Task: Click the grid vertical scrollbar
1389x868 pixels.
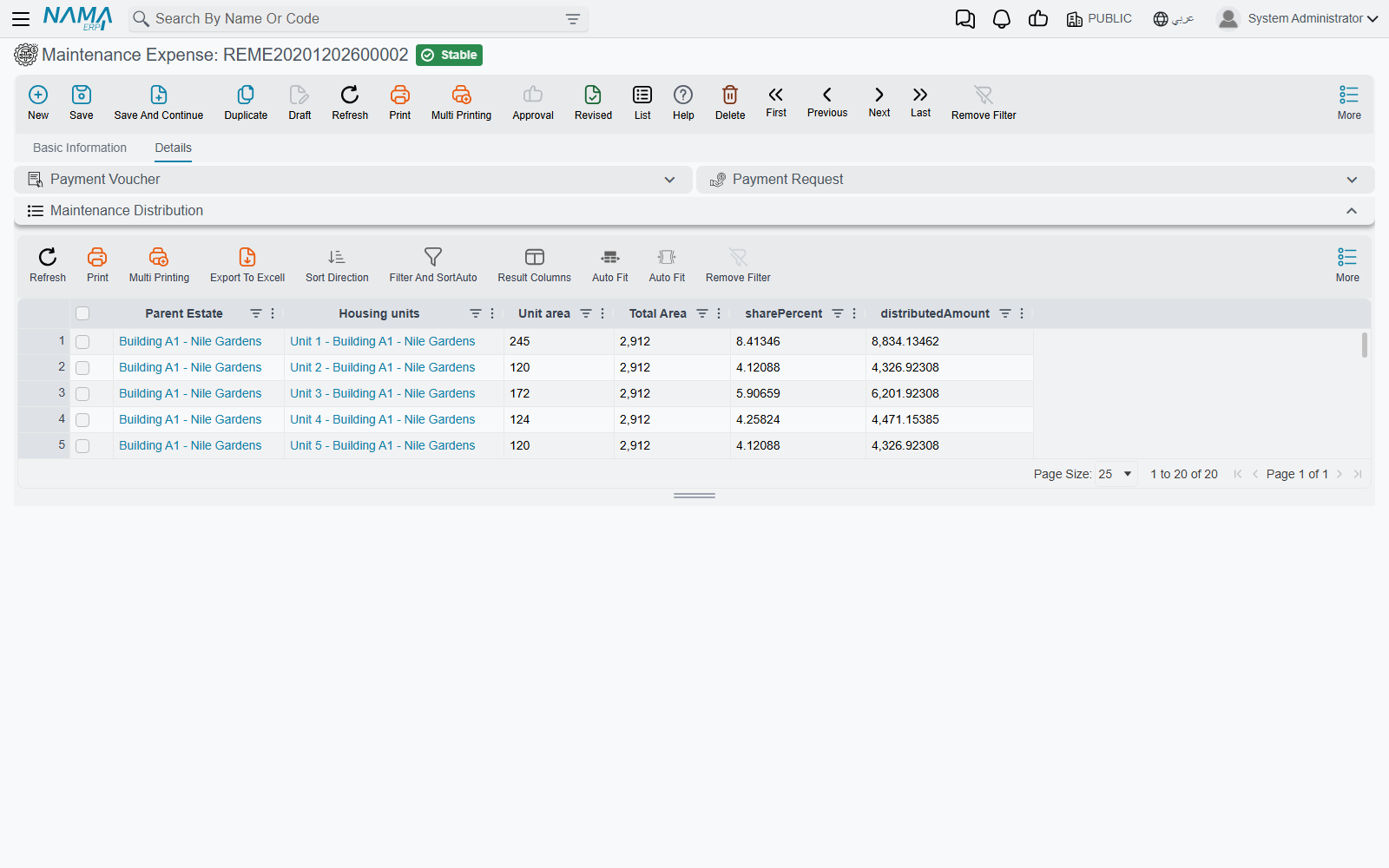Action: coord(1364,345)
